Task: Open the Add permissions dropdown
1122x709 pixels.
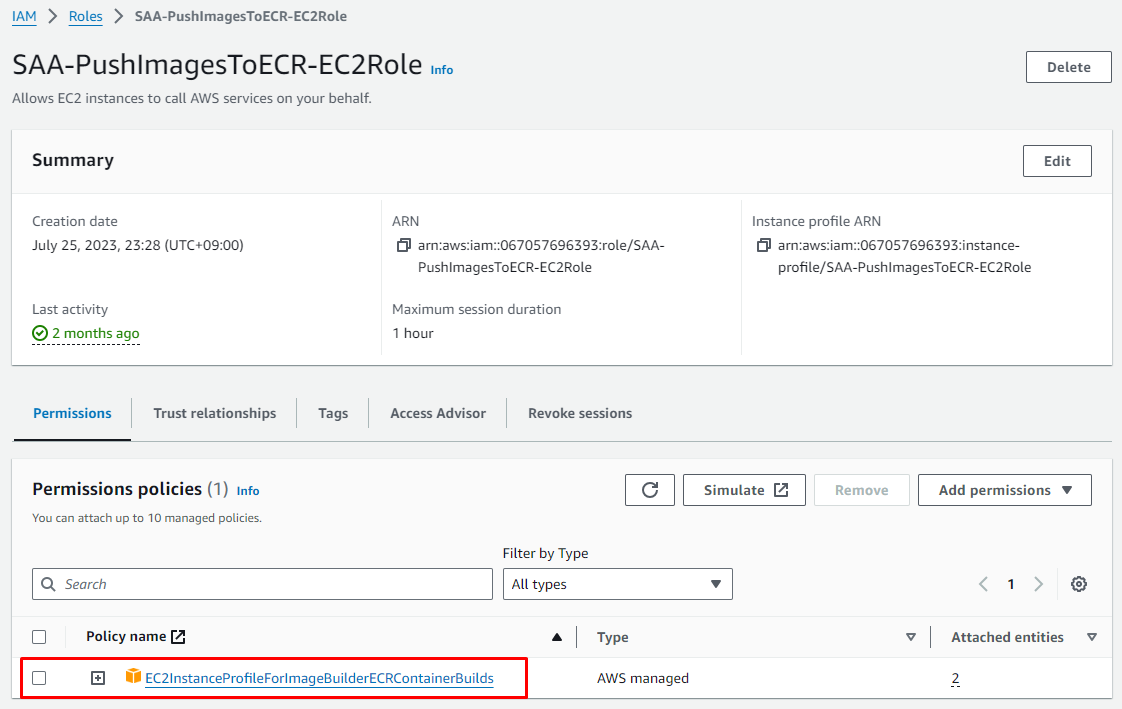Action: tap(1004, 490)
